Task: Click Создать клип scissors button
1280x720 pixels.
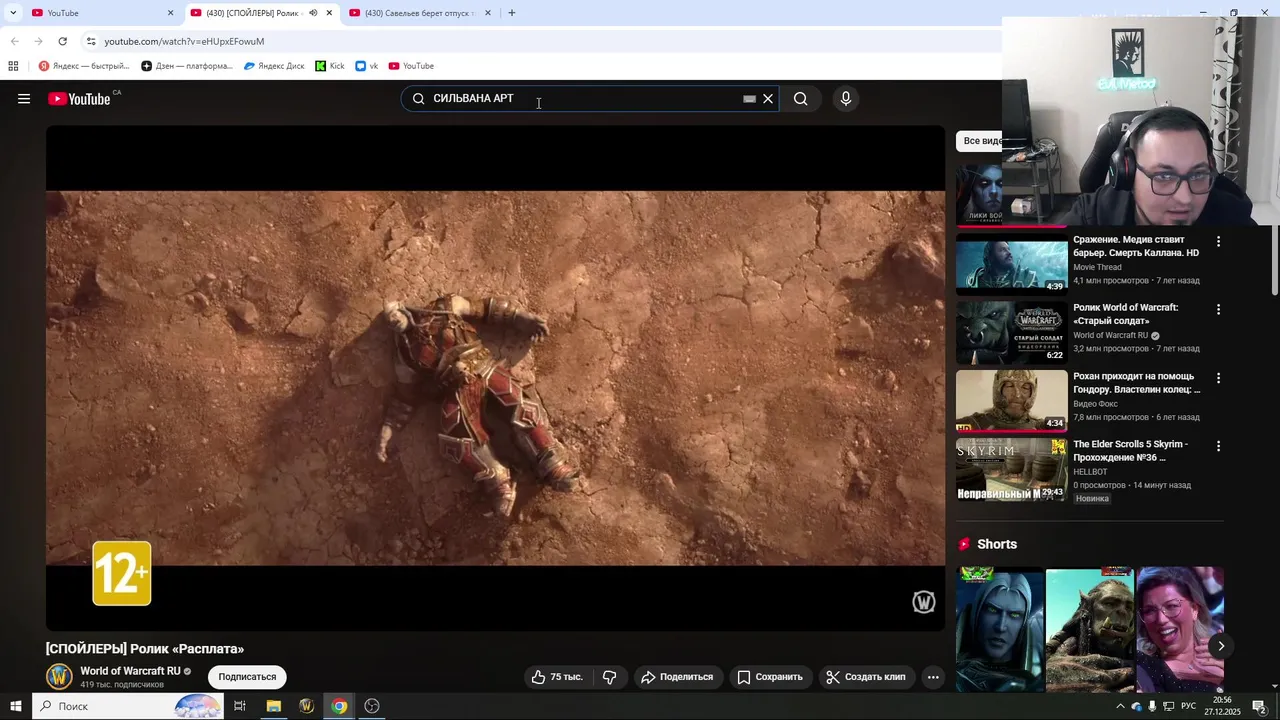Action: pos(865,677)
